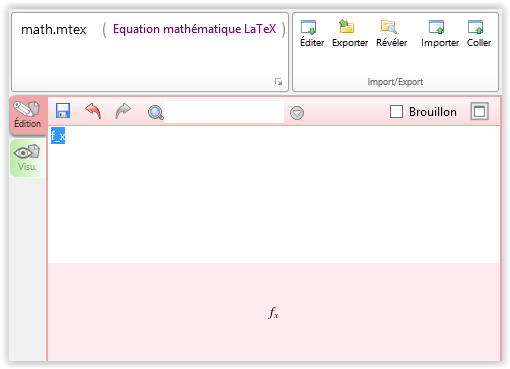This screenshot has height=369, width=510.
Task: Save with the blue floppy disk icon
Action: [63, 111]
